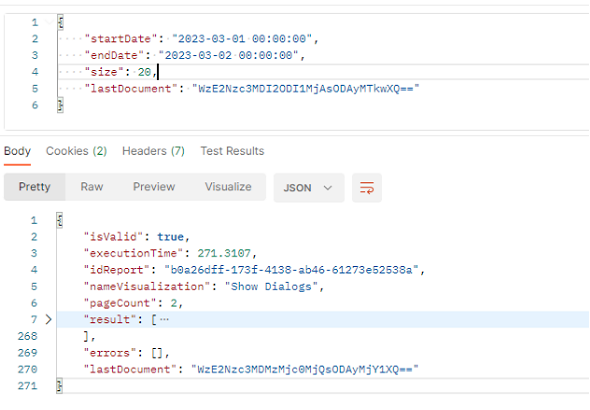Click the "size" key in the request
Image resolution: width=590 pixels, height=410 pixels.
pyautogui.click(x=104, y=72)
